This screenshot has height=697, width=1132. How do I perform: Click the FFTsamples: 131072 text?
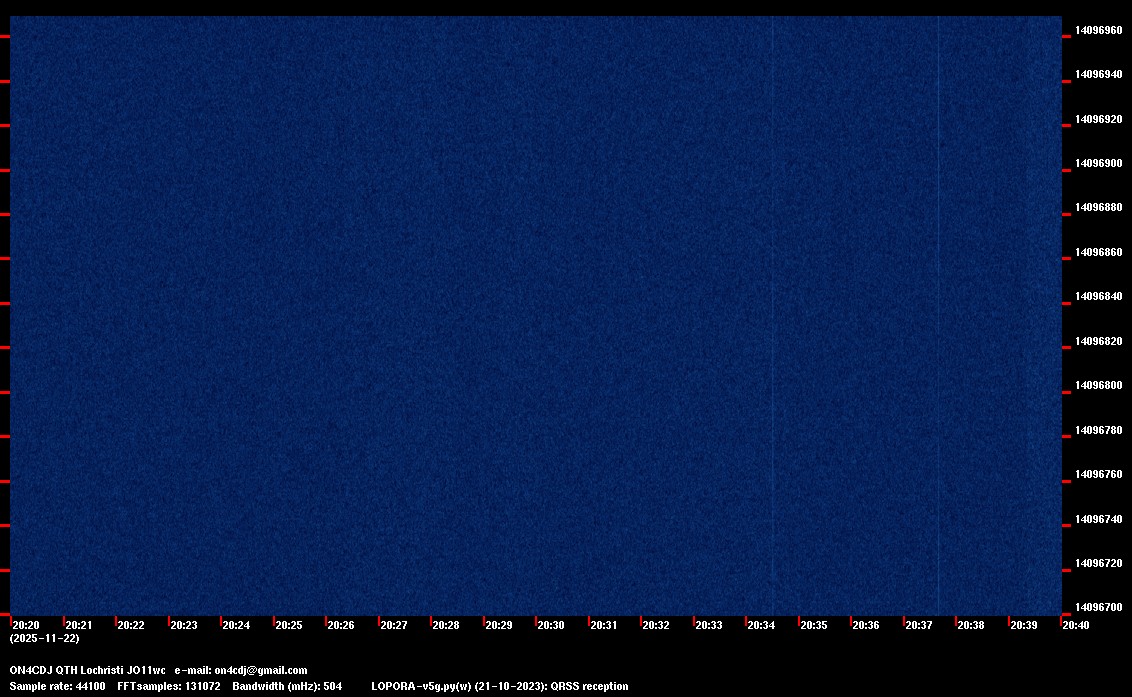tap(169, 686)
